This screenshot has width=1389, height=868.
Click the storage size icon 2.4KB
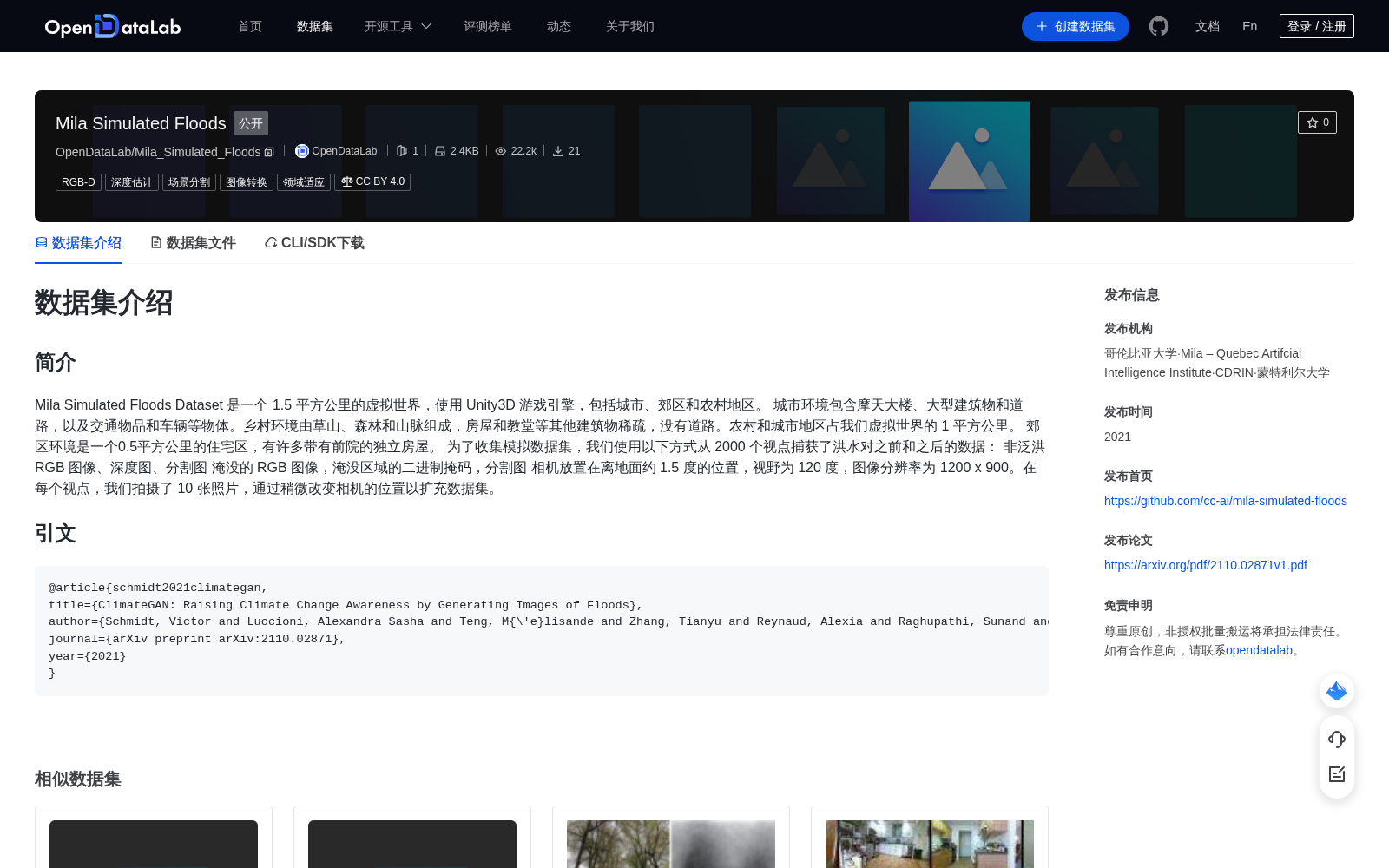440,151
